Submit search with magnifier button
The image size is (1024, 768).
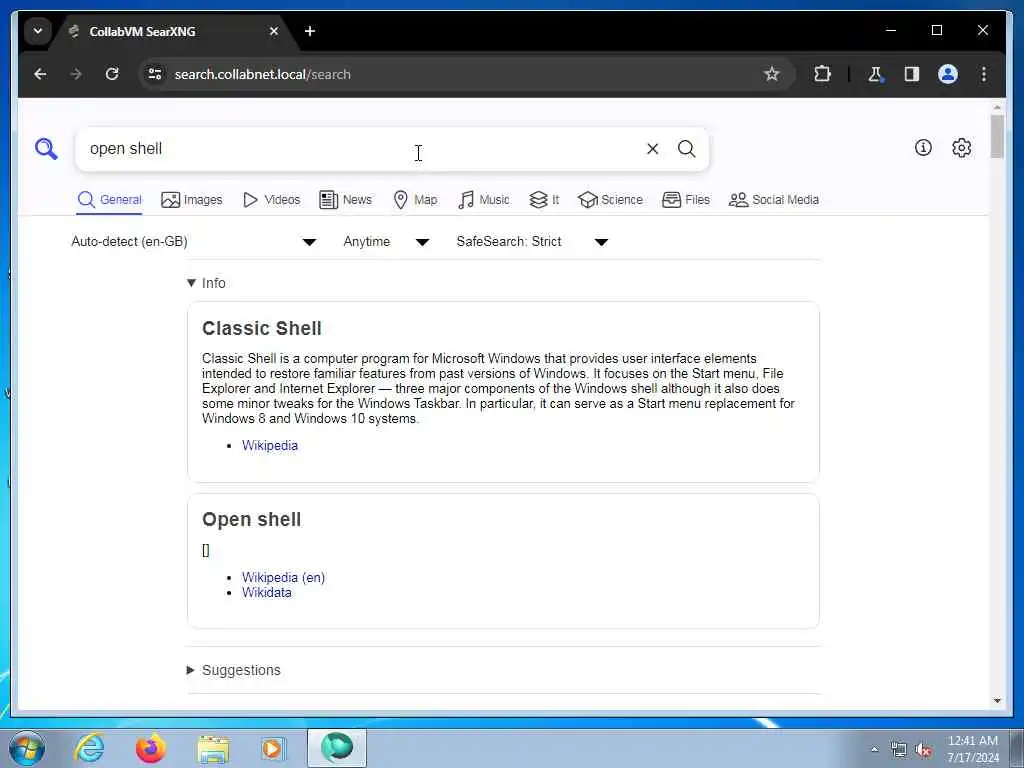point(686,149)
